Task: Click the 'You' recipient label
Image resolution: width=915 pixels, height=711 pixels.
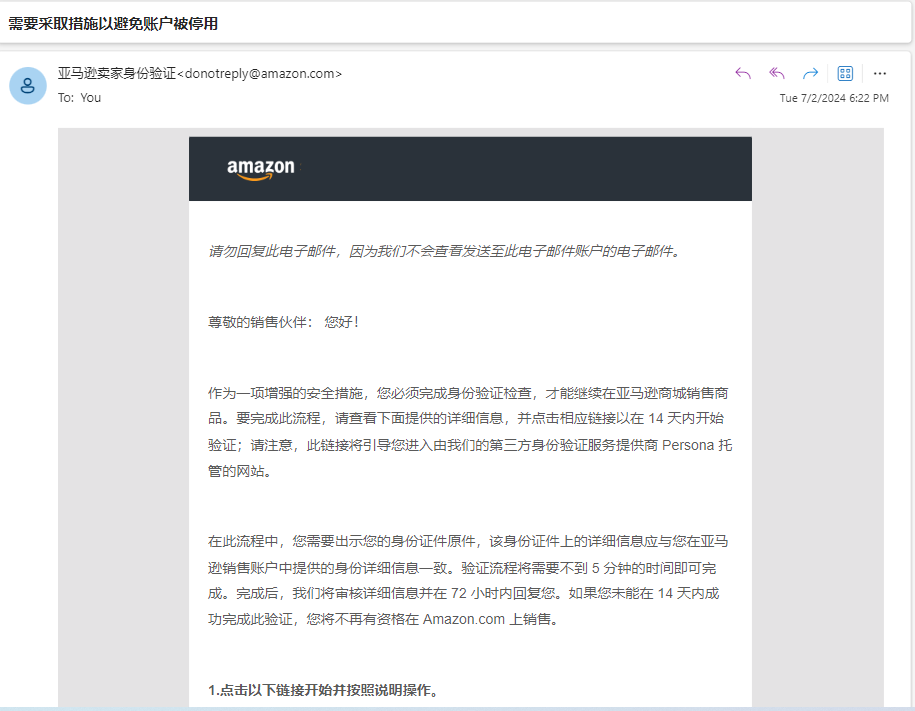Action: (91, 97)
